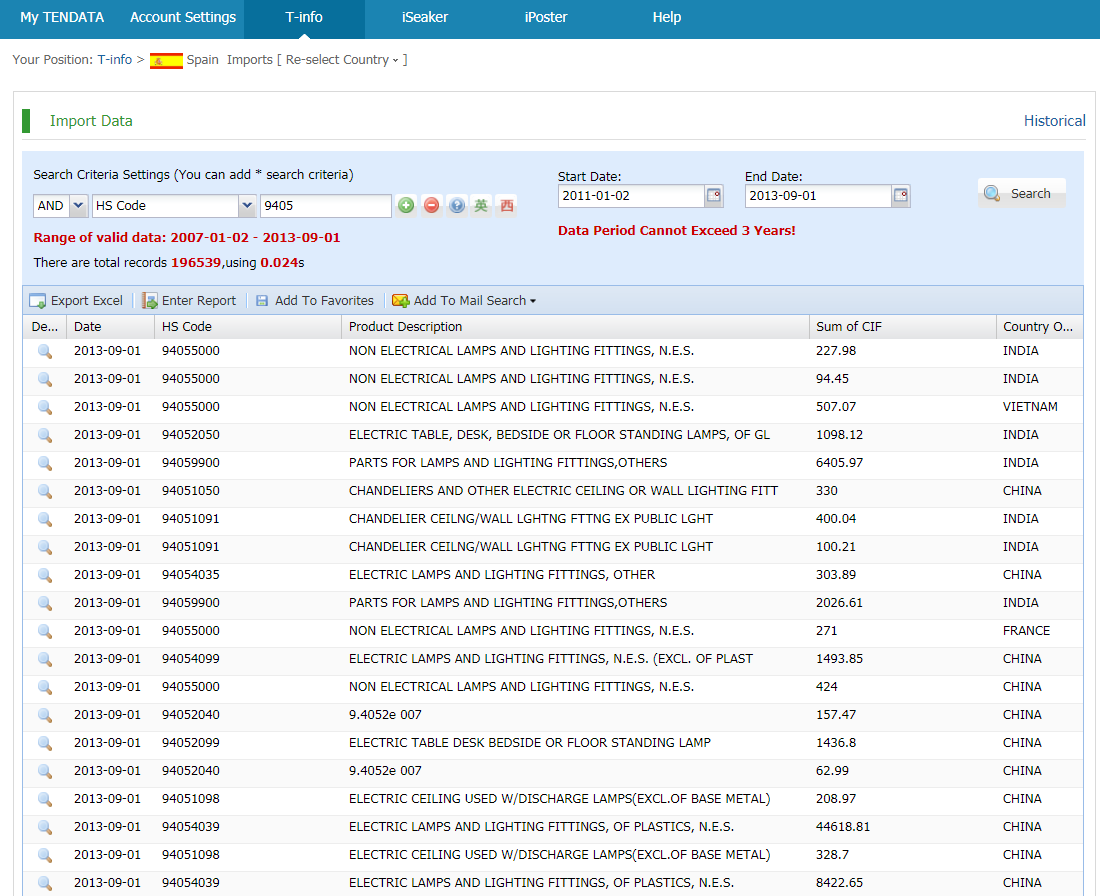Open the Start Date calendar picker

[x=714, y=196]
